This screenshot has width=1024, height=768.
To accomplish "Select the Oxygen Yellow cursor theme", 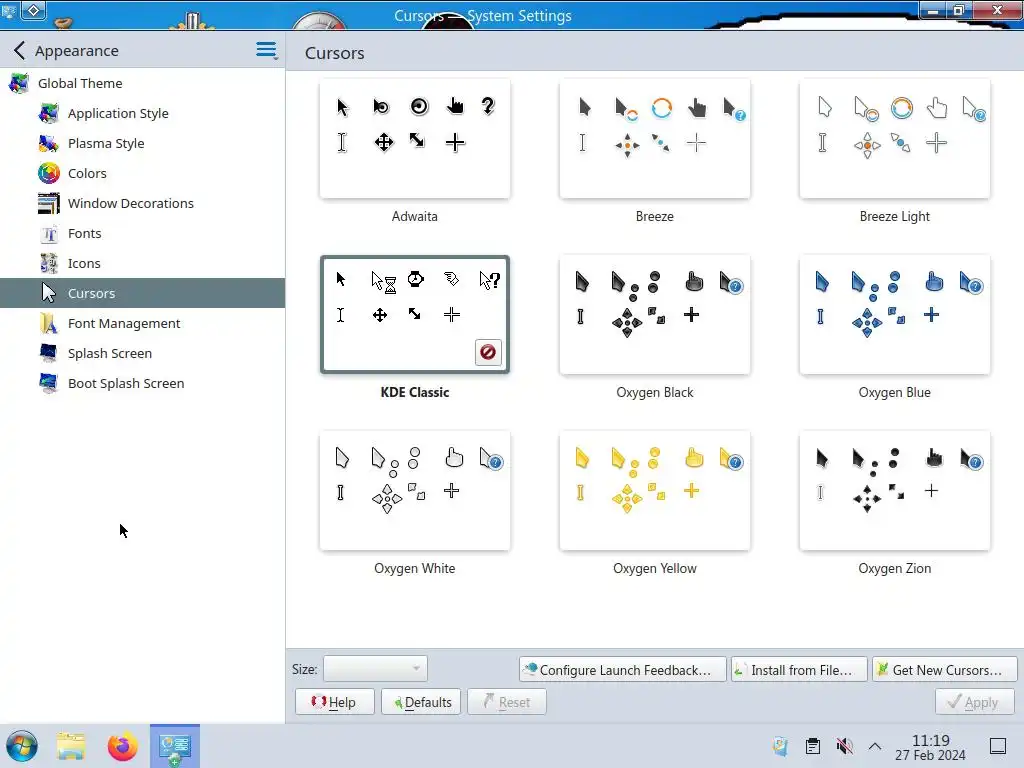I will coord(654,490).
